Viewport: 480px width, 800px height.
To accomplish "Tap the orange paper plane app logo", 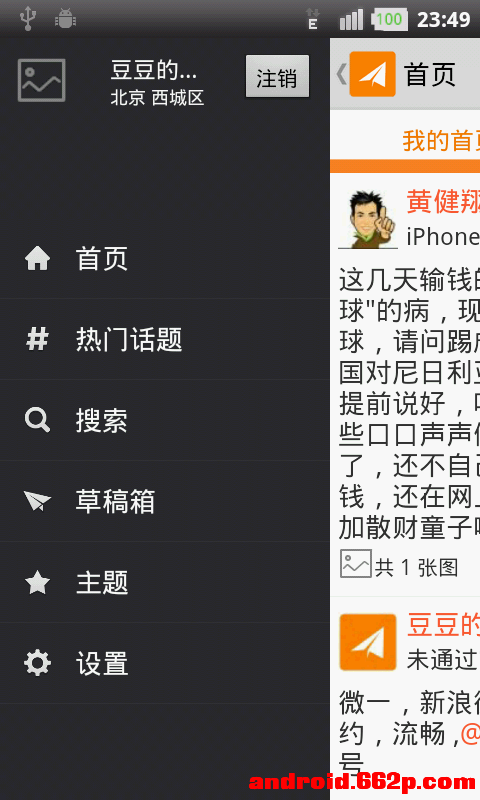I will pyautogui.click(x=372, y=74).
